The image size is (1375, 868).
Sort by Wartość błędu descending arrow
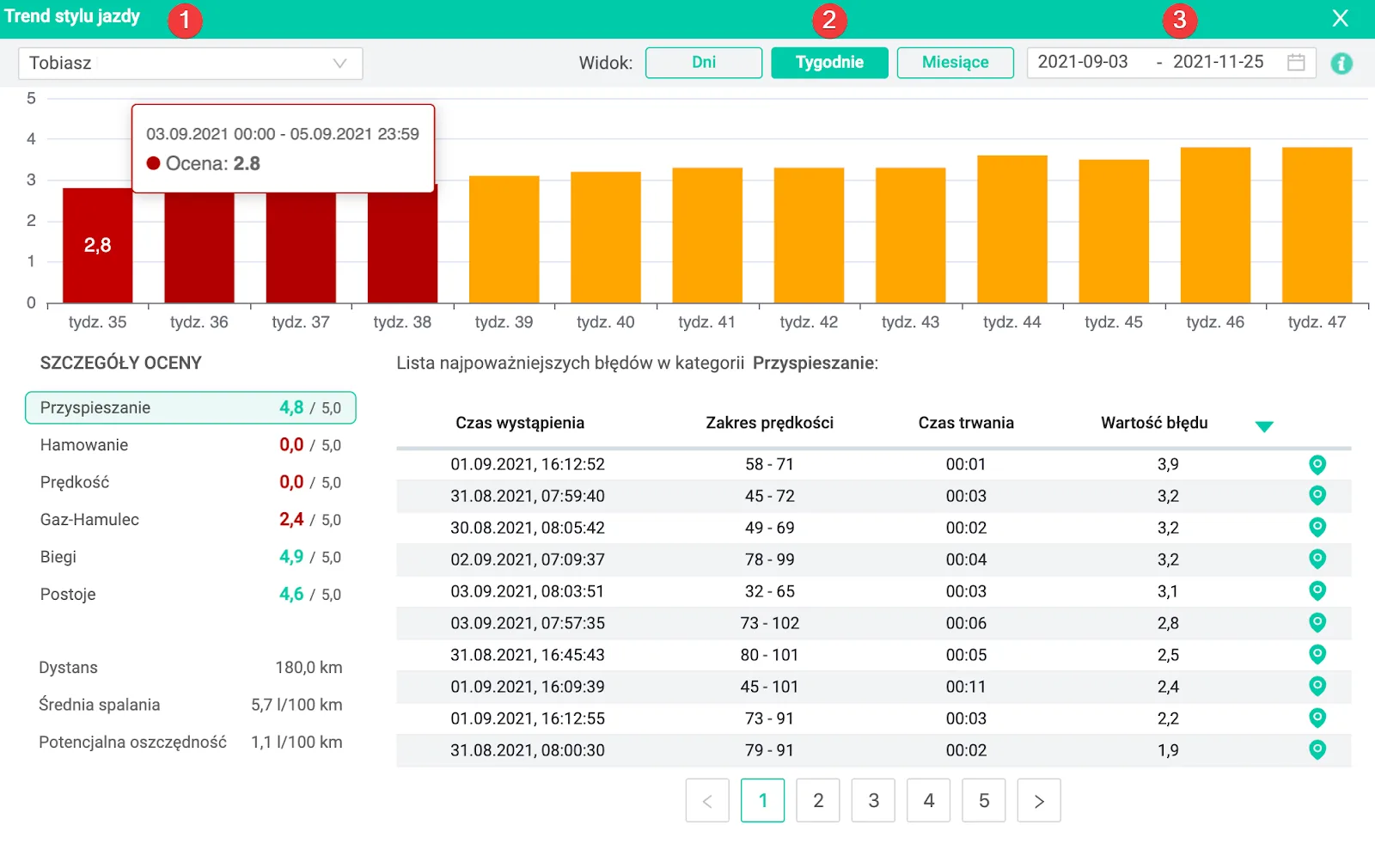pyautogui.click(x=1263, y=426)
